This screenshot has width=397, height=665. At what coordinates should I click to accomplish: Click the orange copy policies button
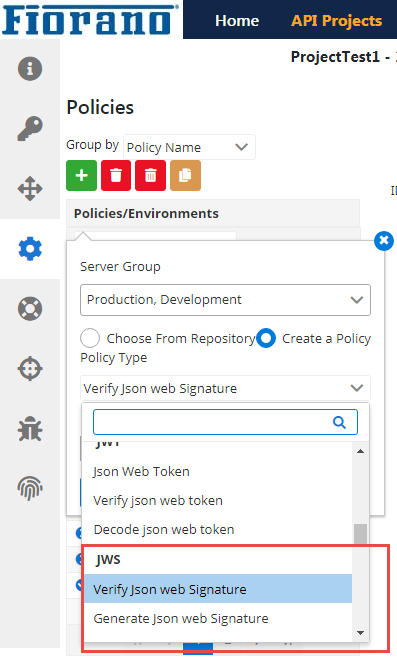coord(185,175)
